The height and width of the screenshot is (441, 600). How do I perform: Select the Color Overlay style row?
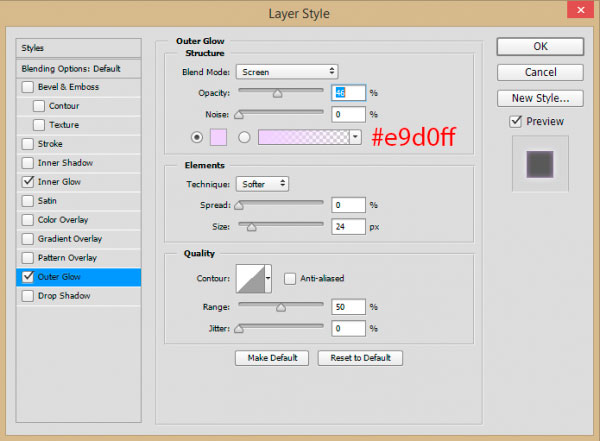click(78, 220)
